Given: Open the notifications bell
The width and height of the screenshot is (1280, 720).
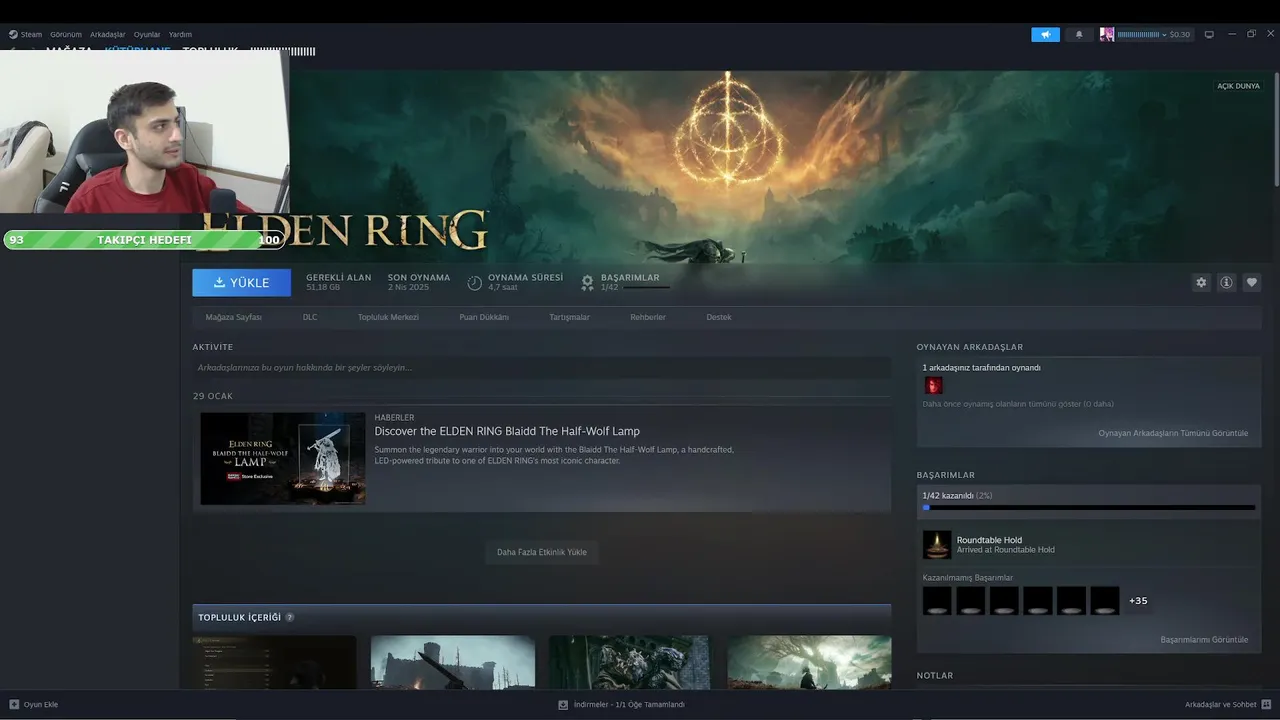Looking at the screenshot, I should coord(1078,34).
